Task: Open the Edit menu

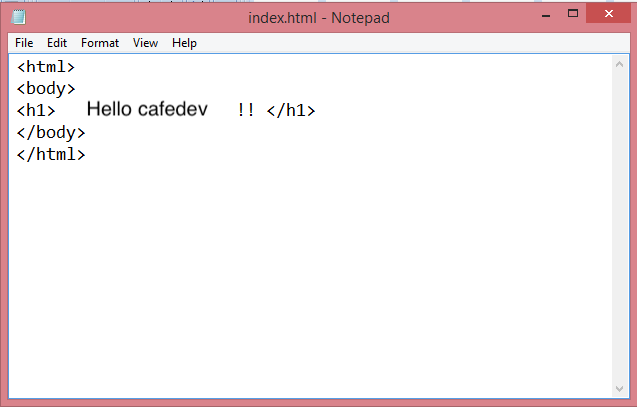Action: point(56,43)
